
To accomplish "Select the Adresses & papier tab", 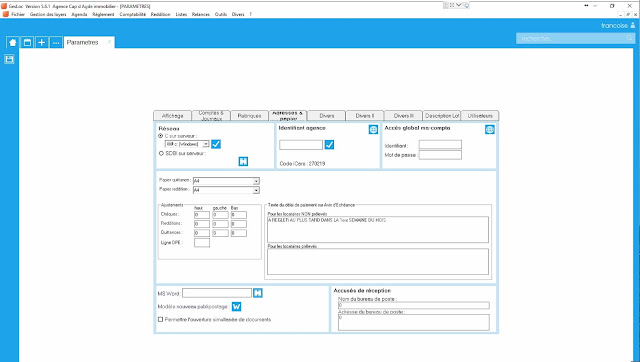I will coord(288,115).
